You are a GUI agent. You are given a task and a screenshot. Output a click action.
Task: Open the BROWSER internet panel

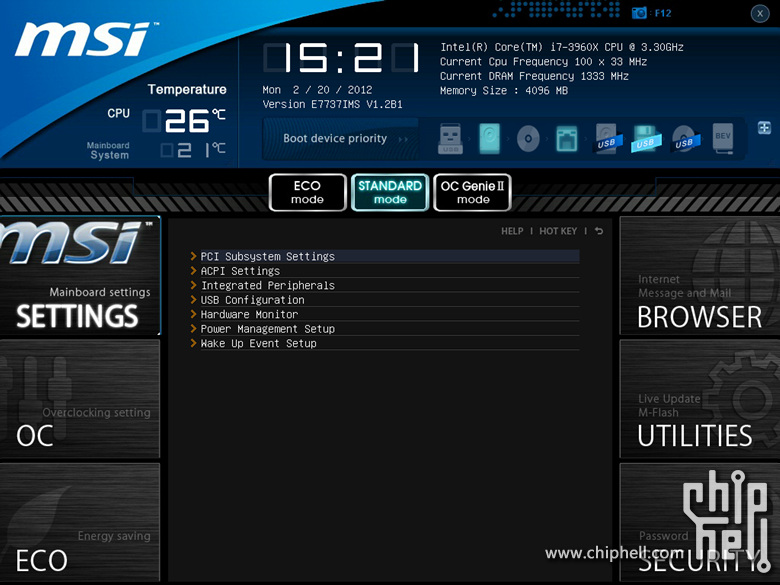(699, 276)
